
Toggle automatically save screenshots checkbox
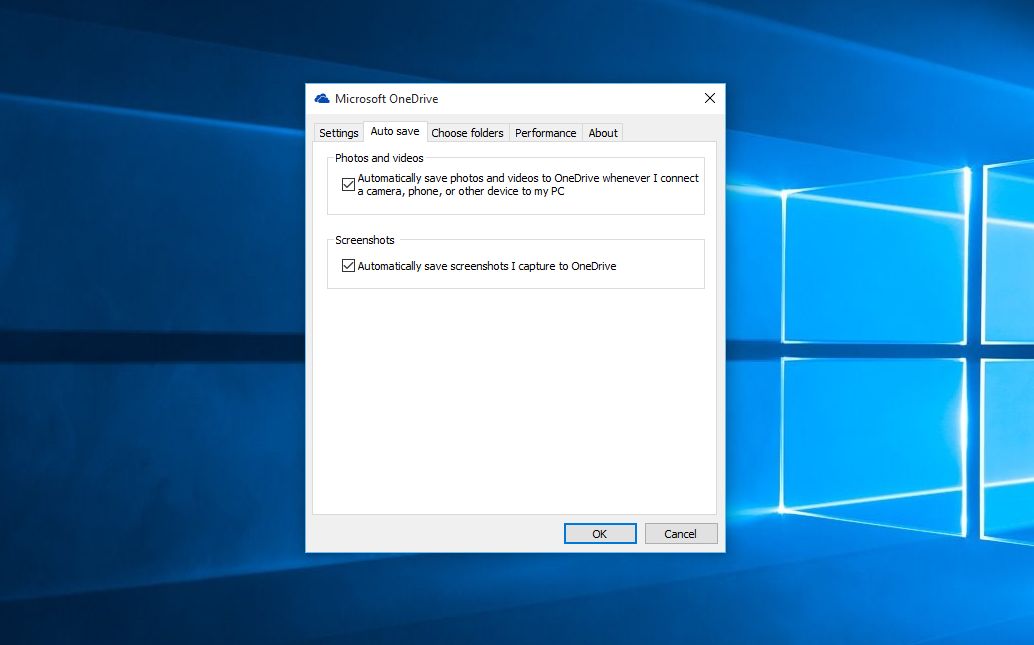point(348,266)
